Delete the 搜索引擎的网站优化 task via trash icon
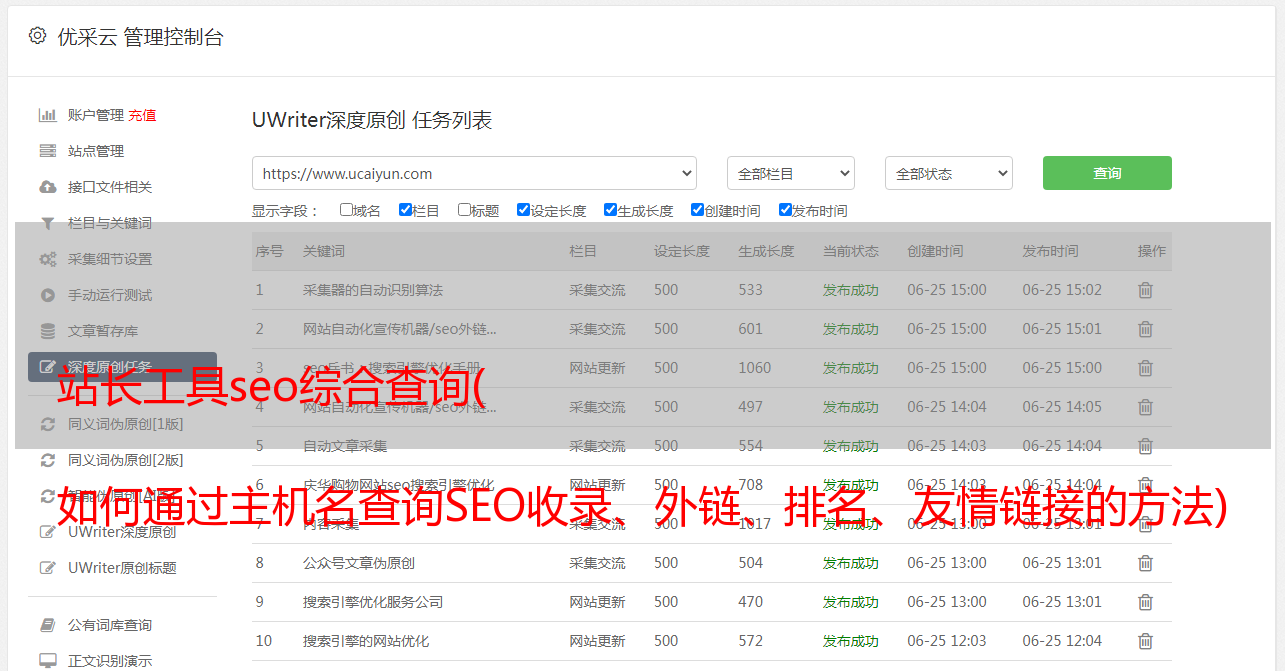1285x671 pixels. point(1146,641)
